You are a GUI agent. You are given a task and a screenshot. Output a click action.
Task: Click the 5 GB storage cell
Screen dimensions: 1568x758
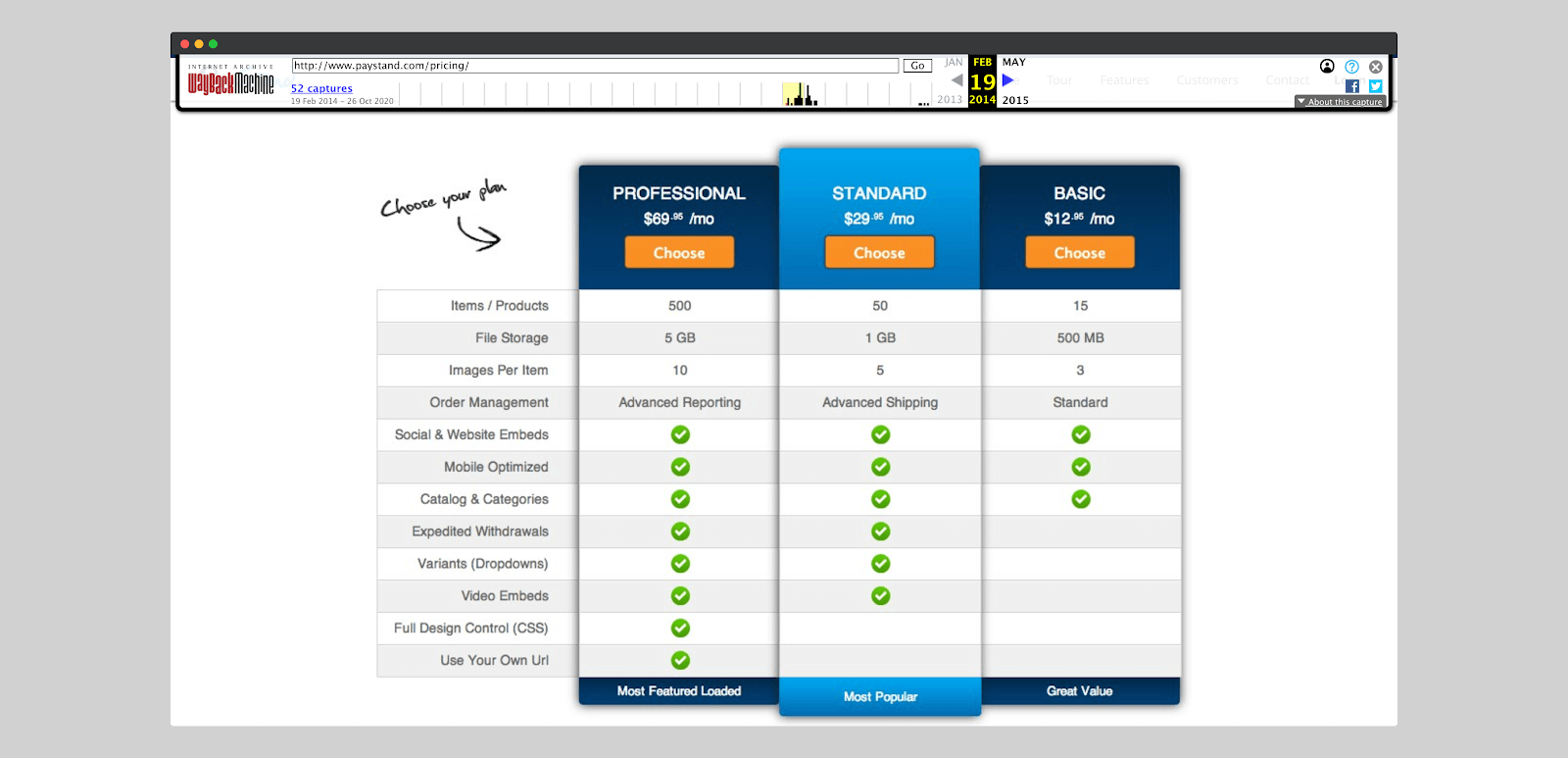pyautogui.click(x=680, y=338)
